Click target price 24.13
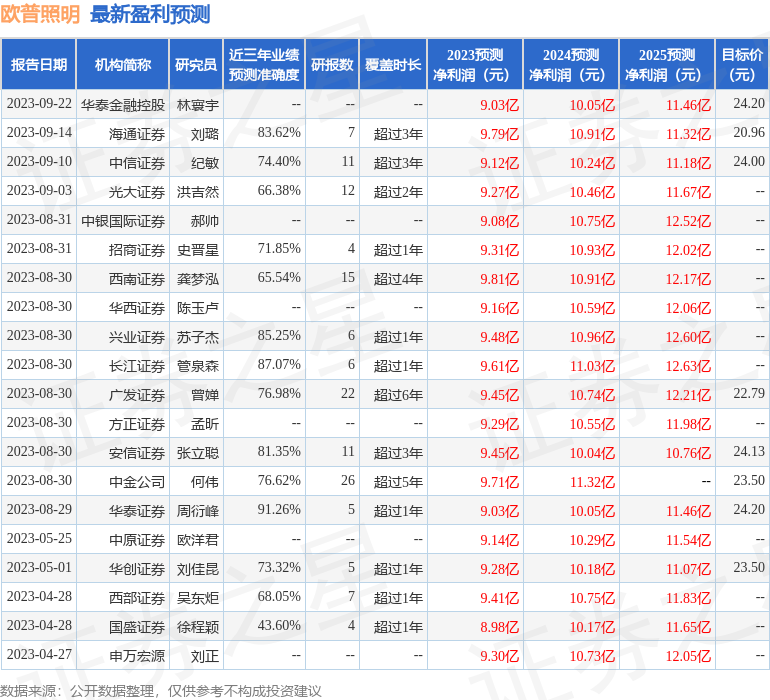Screen dimensions: 770x700 (x=749, y=451)
